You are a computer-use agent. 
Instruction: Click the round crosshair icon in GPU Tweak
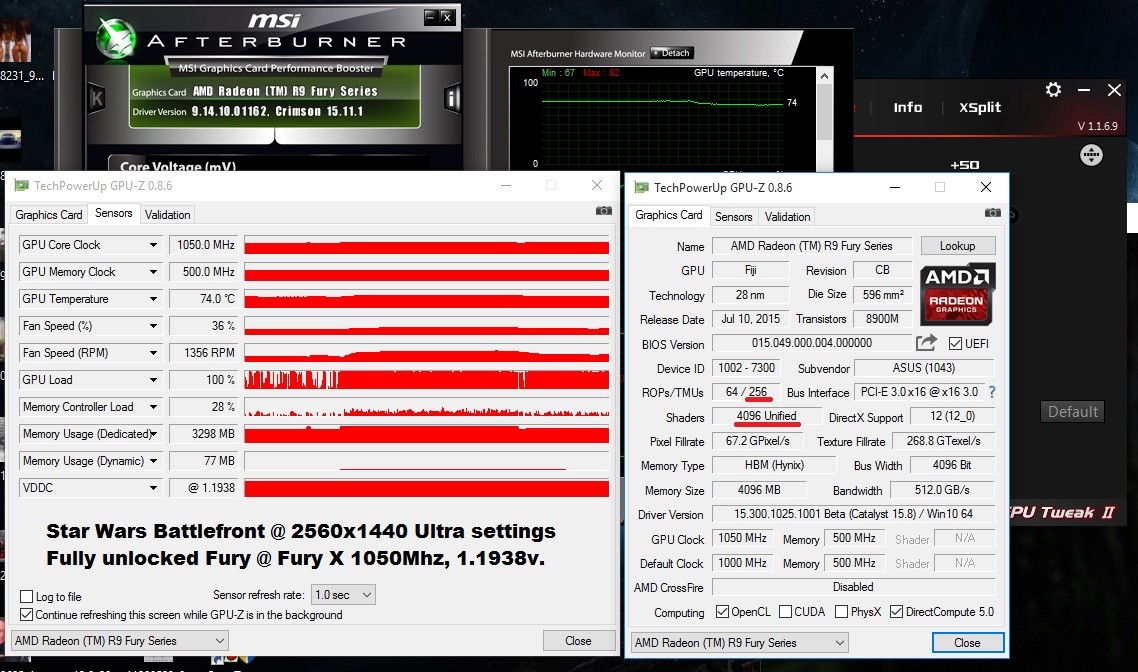coord(1091,155)
